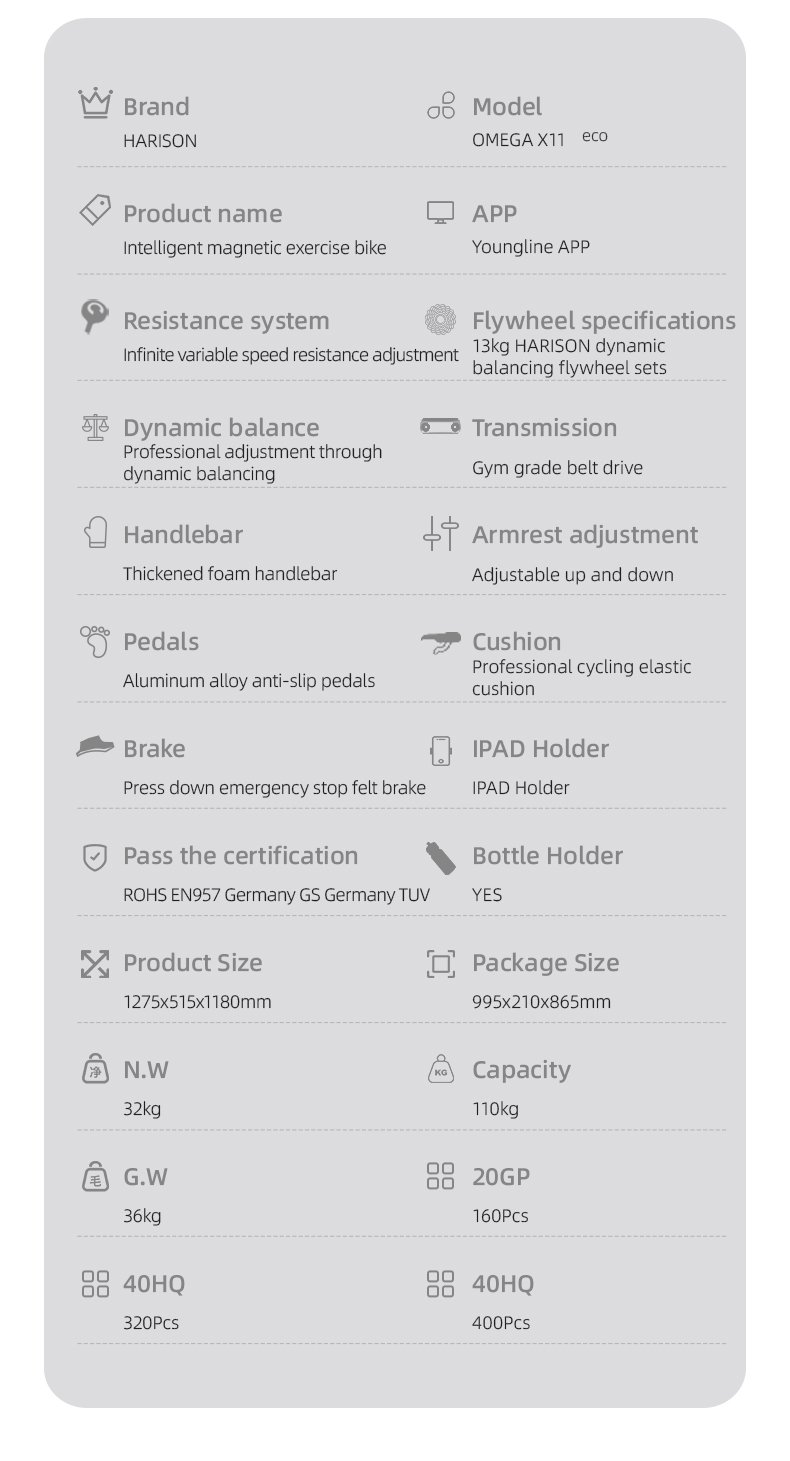Viewport: 790px width, 1461px height.
Task: Click the monitor icon next to APP
Action: pyautogui.click(x=440, y=212)
